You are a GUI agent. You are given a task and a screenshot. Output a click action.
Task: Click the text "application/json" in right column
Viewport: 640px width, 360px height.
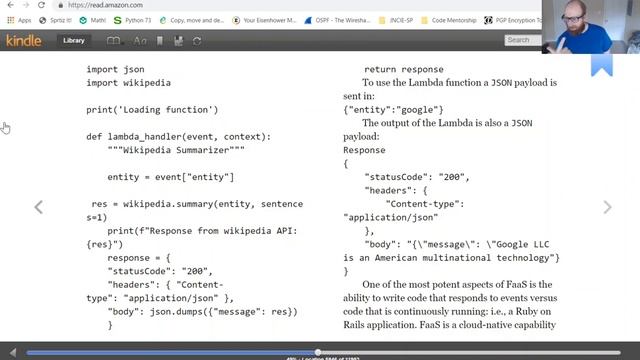[391, 218]
